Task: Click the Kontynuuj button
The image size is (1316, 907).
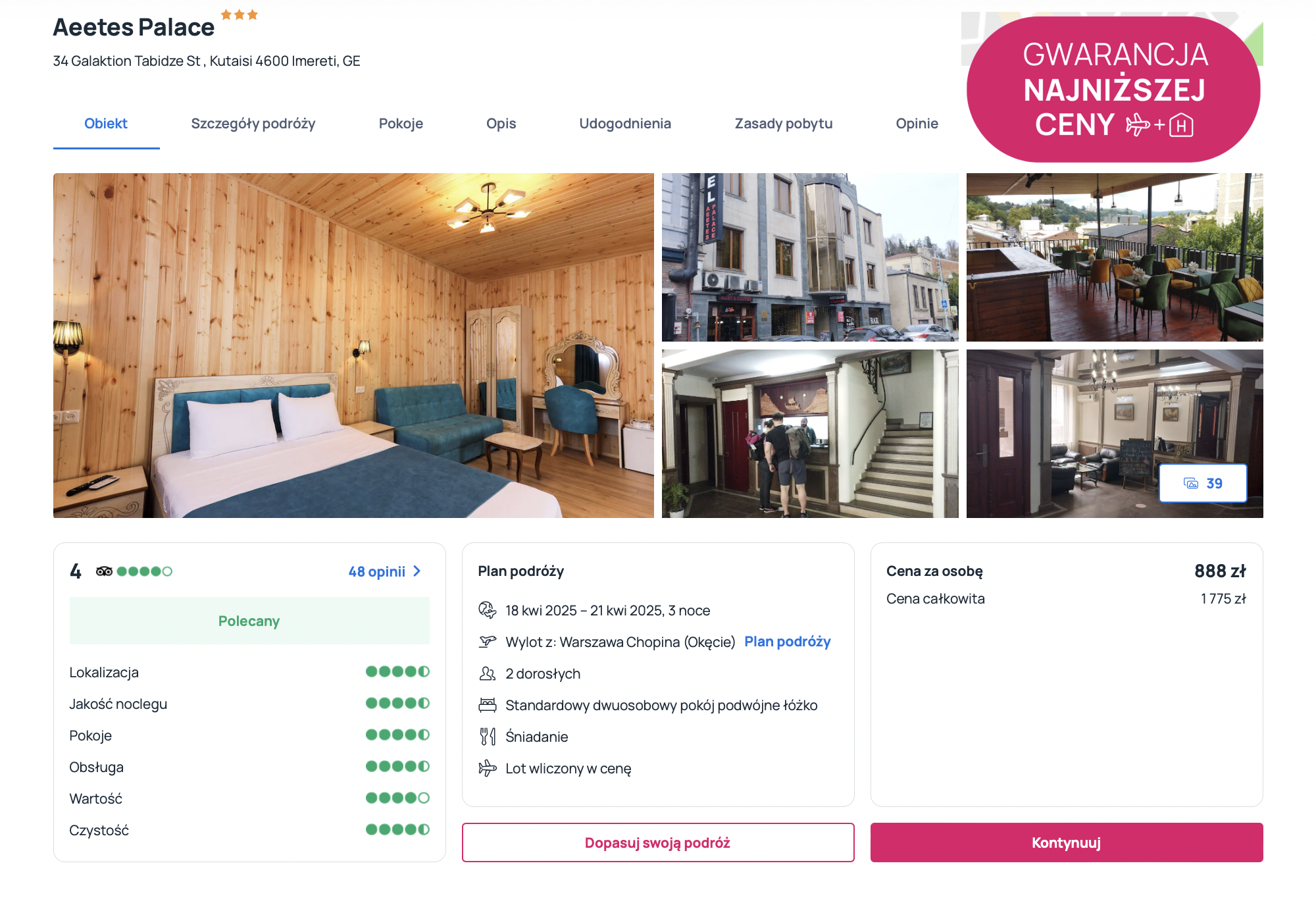Action: 1067,842
